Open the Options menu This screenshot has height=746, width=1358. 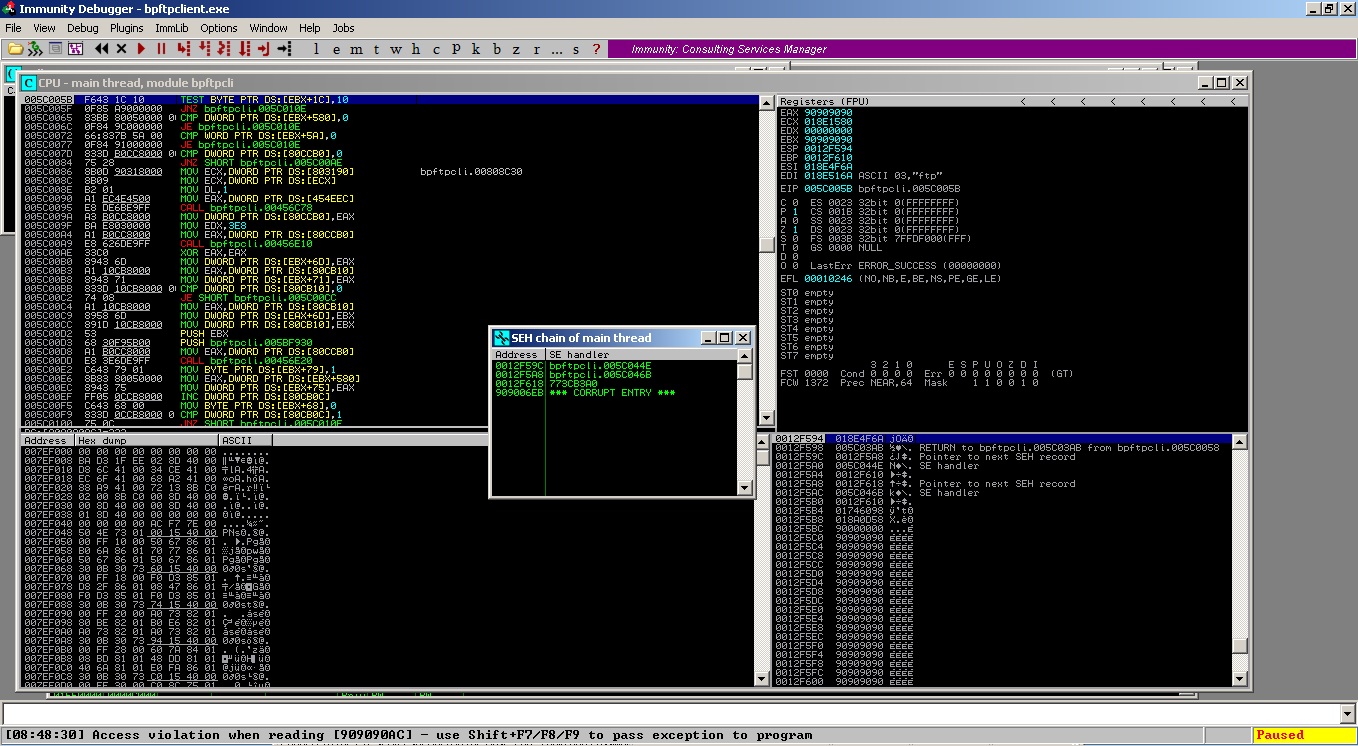pyautogui.click(x=219, y=28)
